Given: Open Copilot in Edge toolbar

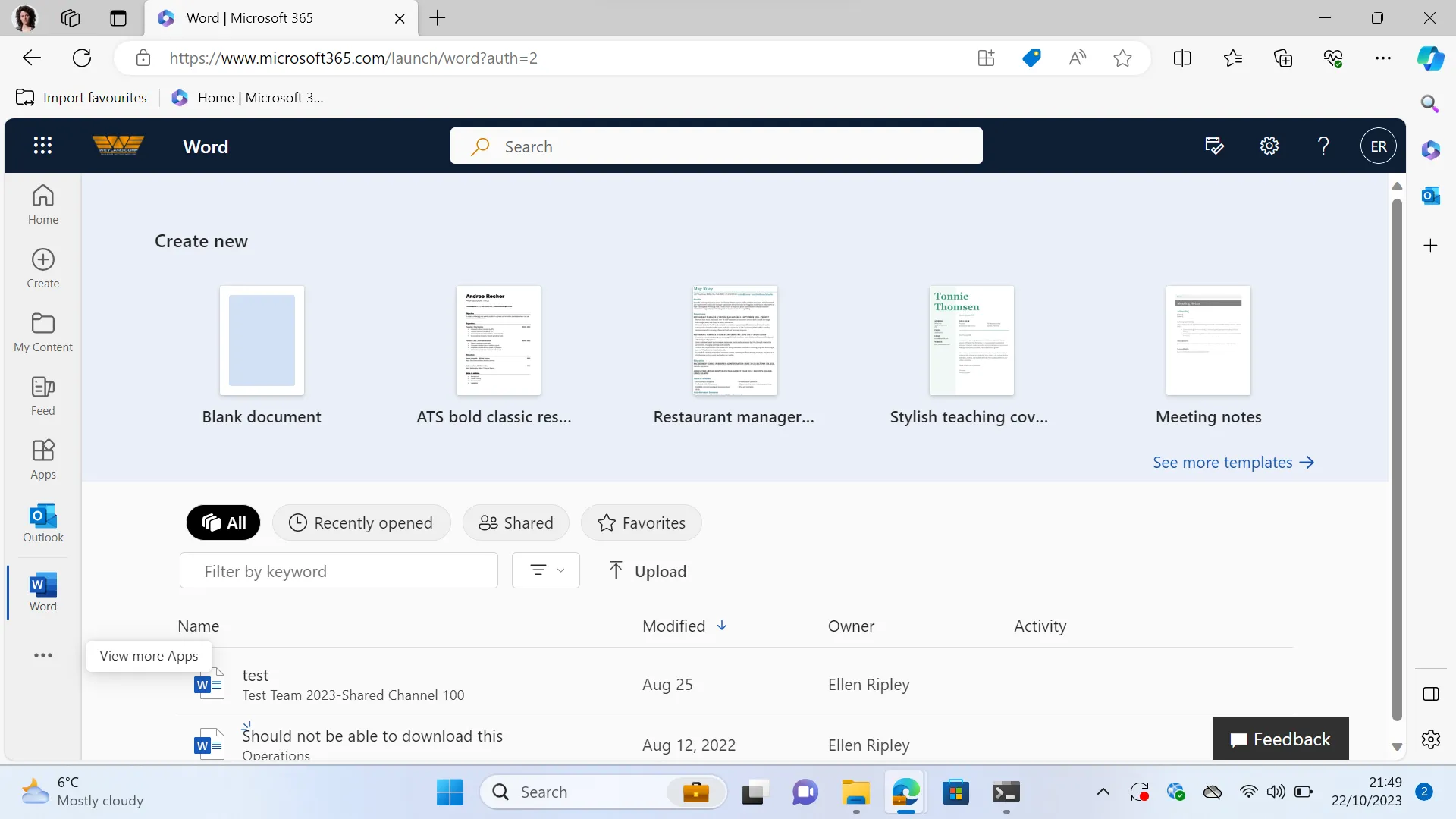Looking at the screenshot, I should 1430,58.
